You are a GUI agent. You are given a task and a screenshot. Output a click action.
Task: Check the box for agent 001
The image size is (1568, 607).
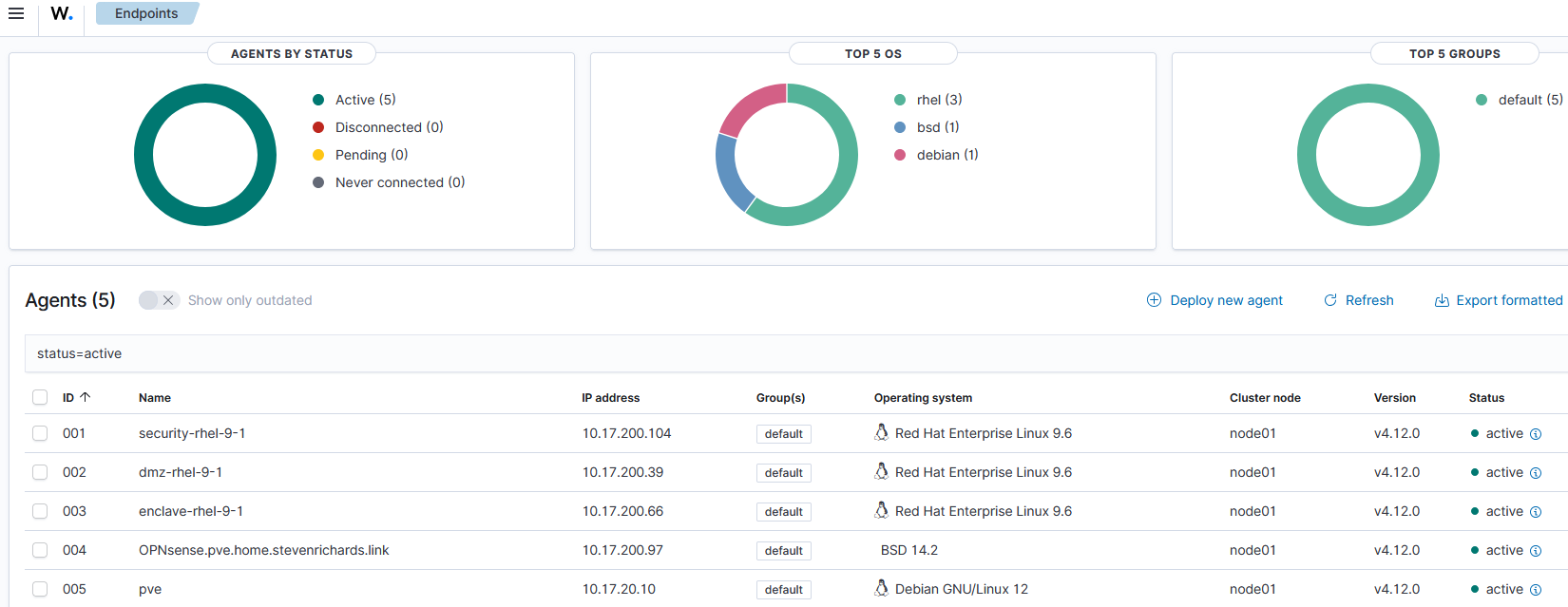[40, 433]
